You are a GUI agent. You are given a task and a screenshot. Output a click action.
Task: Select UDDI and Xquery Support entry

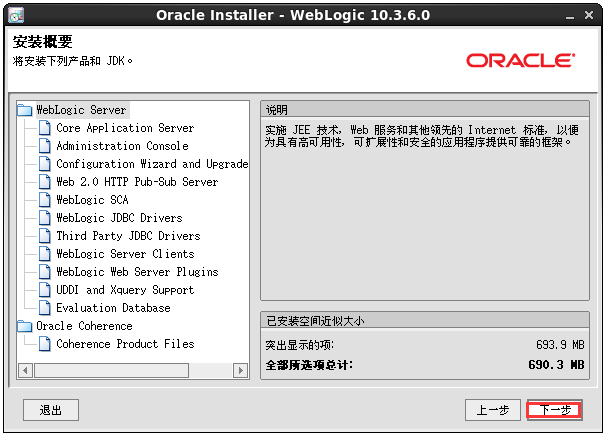coord(125,290)
